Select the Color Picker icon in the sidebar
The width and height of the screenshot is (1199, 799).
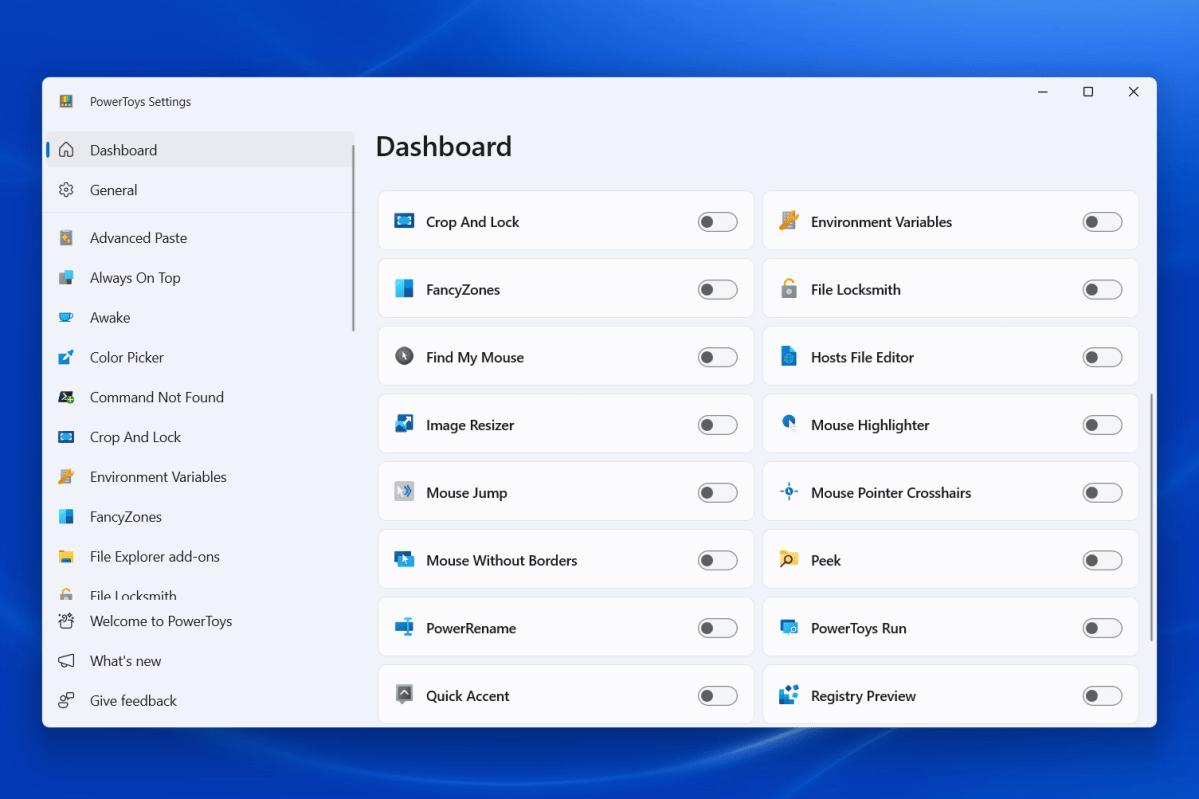pos(67,357)
